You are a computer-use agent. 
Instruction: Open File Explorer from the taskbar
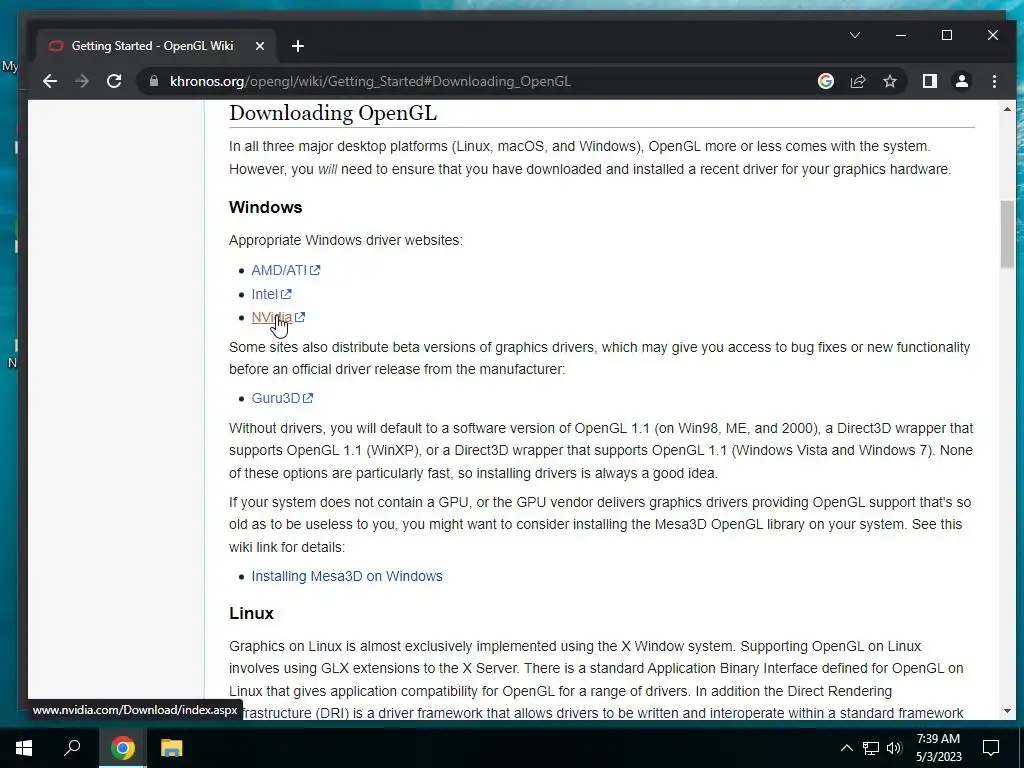coord(172,748)
